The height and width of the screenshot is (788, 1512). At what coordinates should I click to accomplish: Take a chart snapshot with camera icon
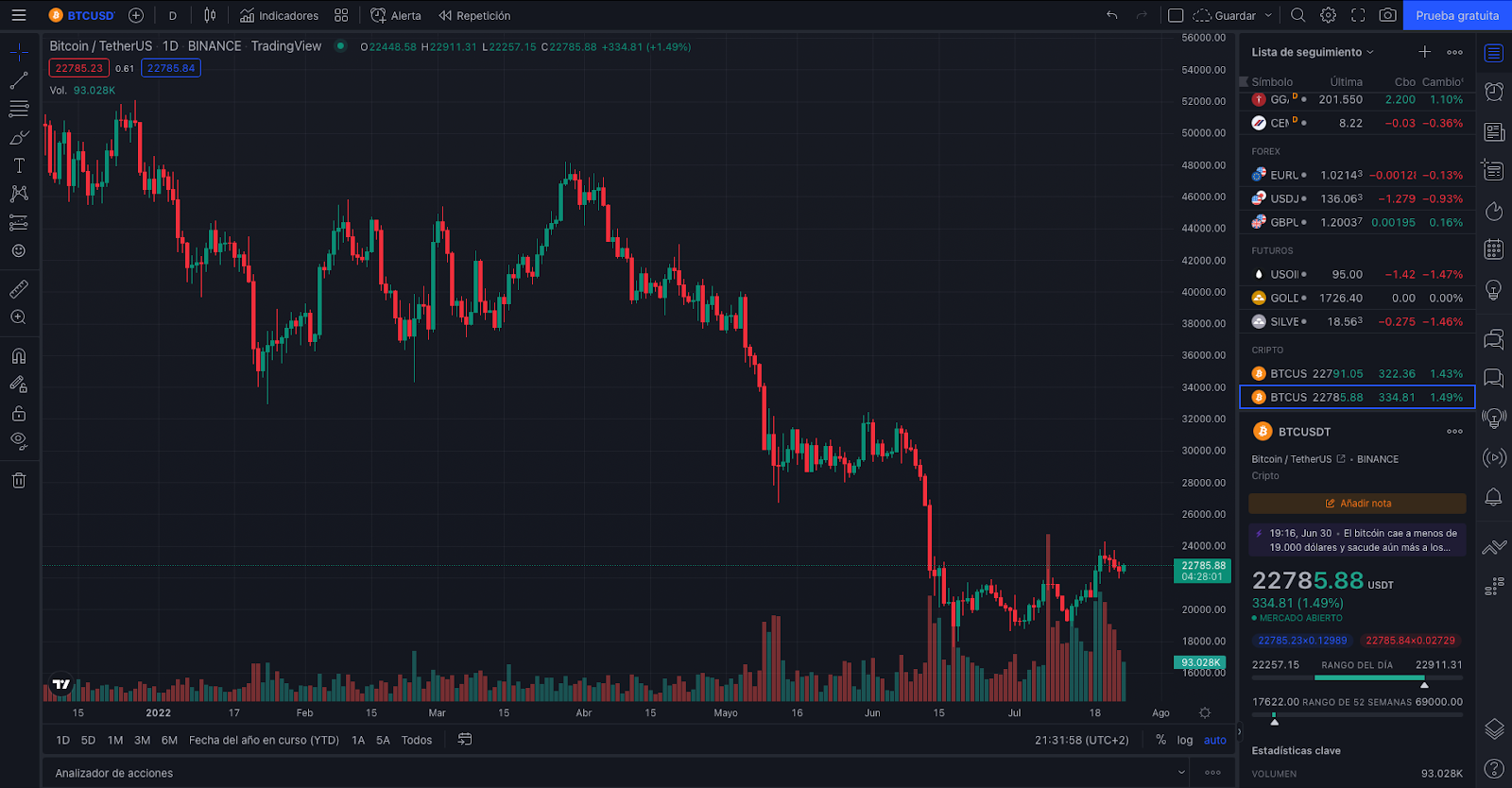[x=1388, y=15]
